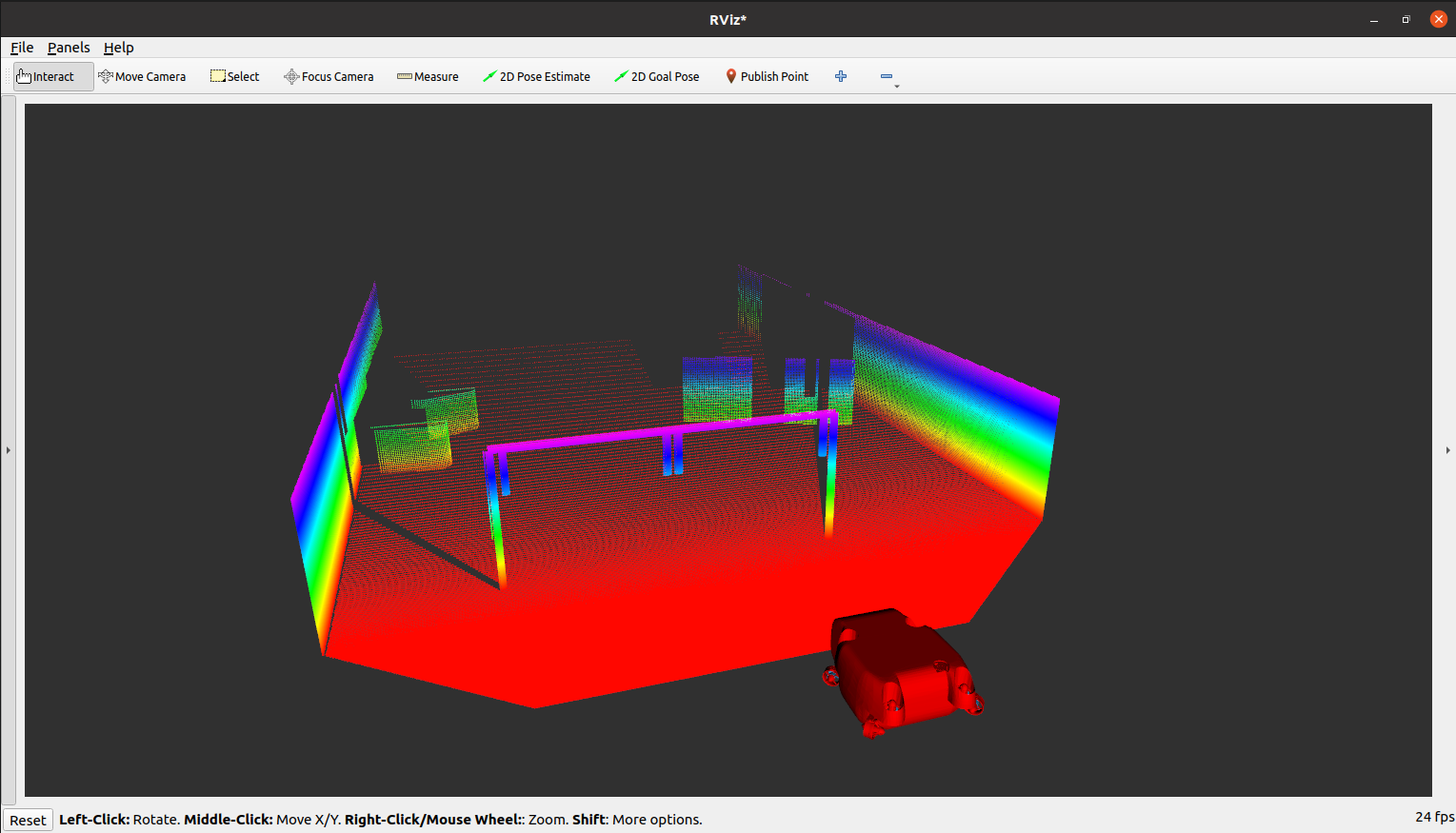This screenshot has height=833, width=1456.
Task: Maximize the RViz window
Action: [1406, 19]
